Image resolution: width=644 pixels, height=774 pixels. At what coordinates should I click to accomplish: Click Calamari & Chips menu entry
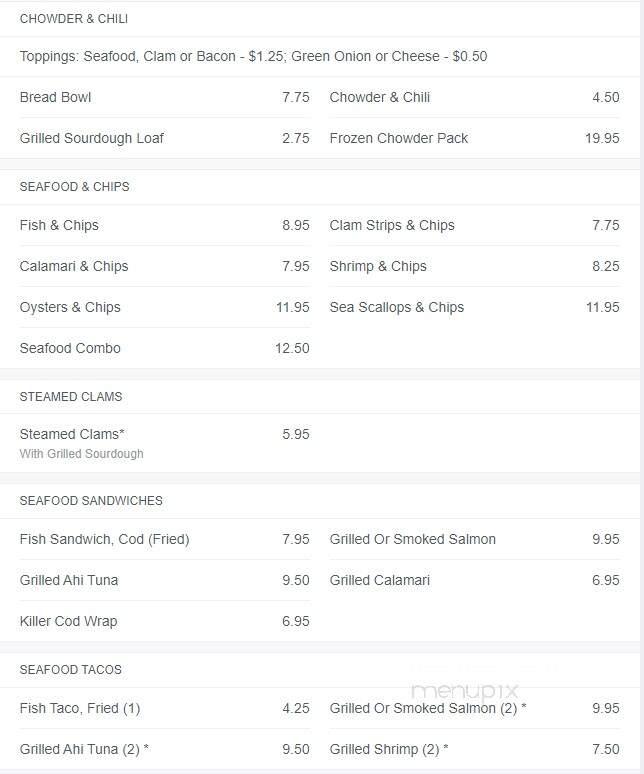[164, 266]
